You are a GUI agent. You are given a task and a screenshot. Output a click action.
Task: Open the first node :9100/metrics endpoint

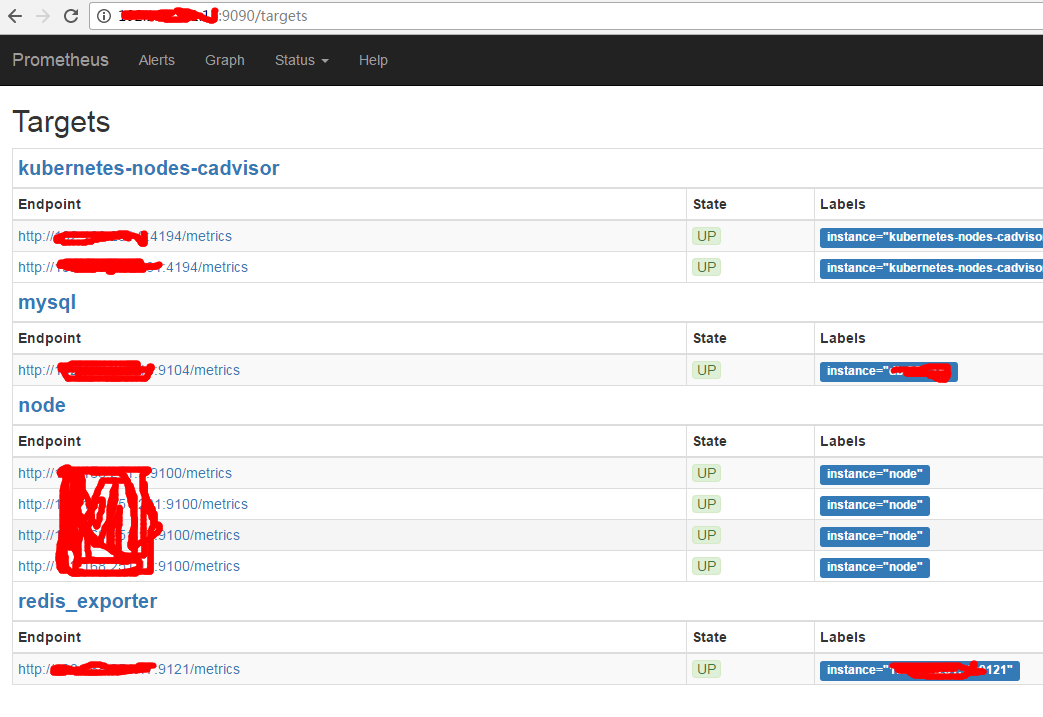(x=125, y=473)
